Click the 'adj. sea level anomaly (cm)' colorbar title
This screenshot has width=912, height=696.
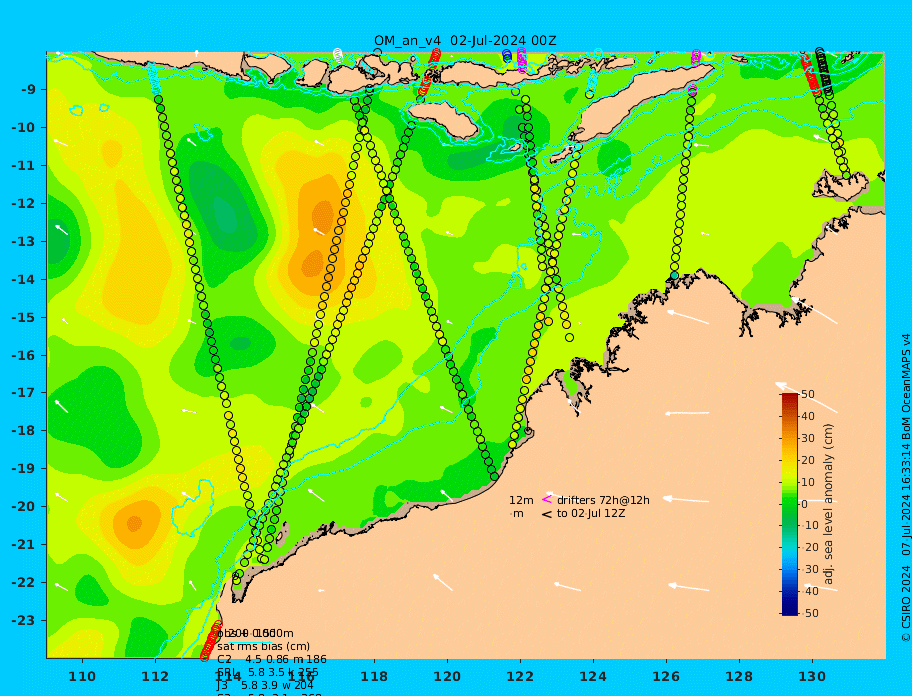click(829, 504)
